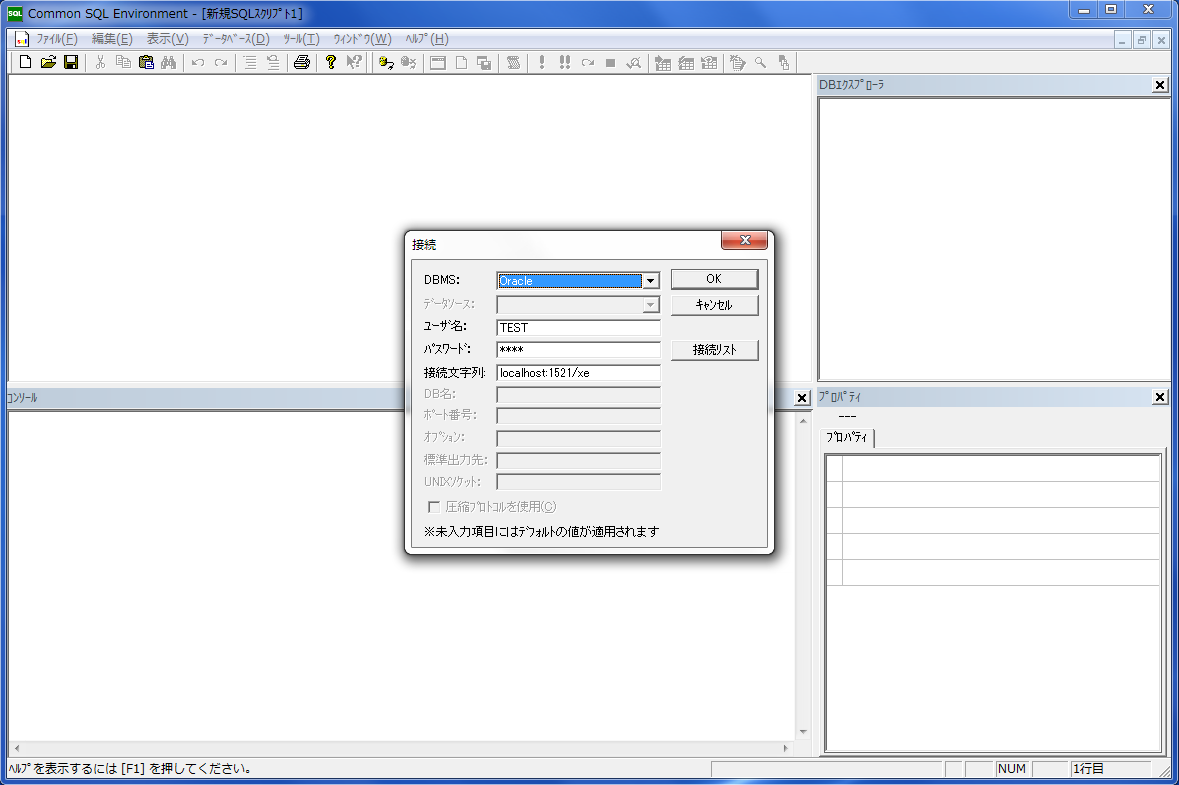Image resolution: width=1179 pixels, height=785 pixels.
Task: Close the プロパティ panel
Action: click(1159, 397)
